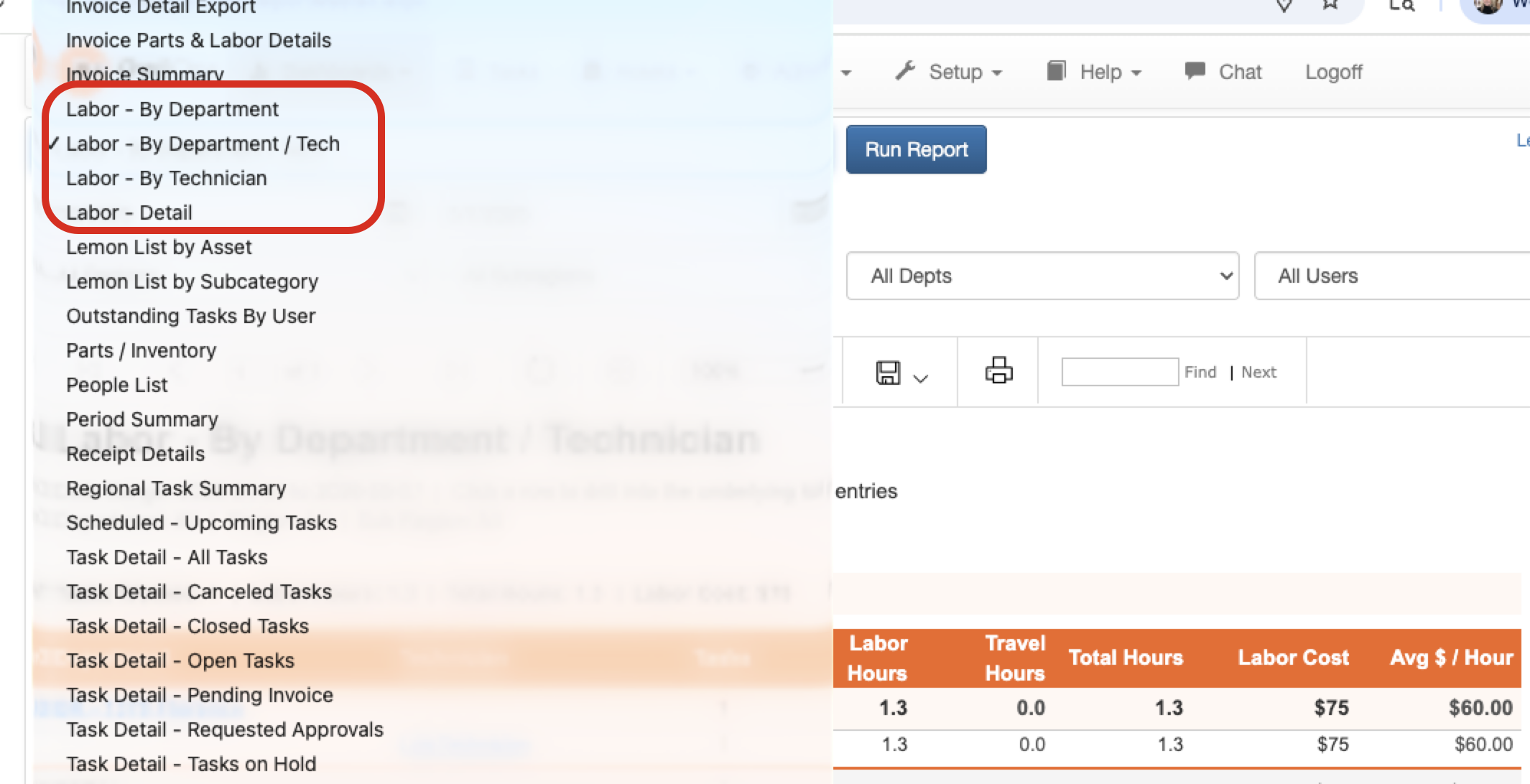The image size is (1530, 784).
Task: Click the Find link in report toolbar
Action: [1200, 372]
